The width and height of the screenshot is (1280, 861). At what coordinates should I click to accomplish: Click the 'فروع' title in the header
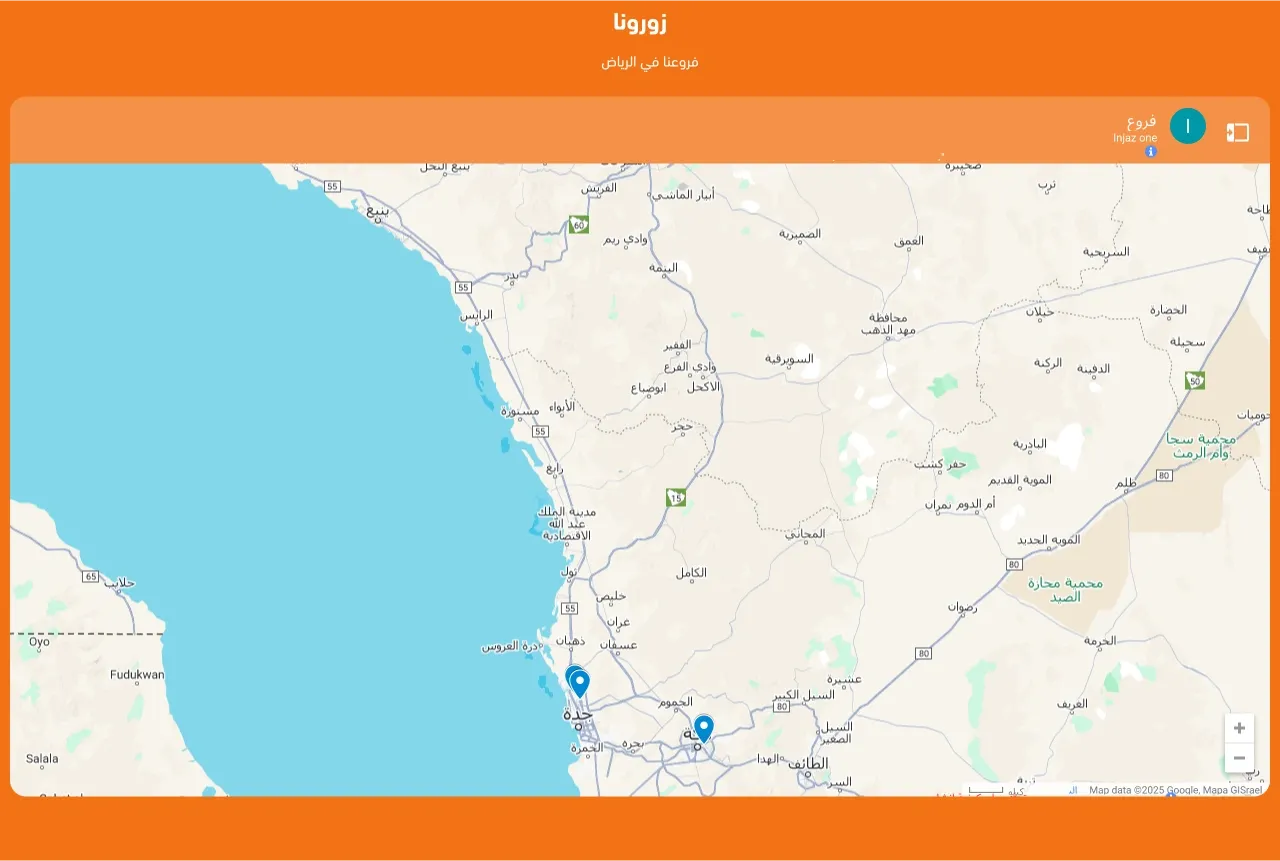coord(1141,122)
